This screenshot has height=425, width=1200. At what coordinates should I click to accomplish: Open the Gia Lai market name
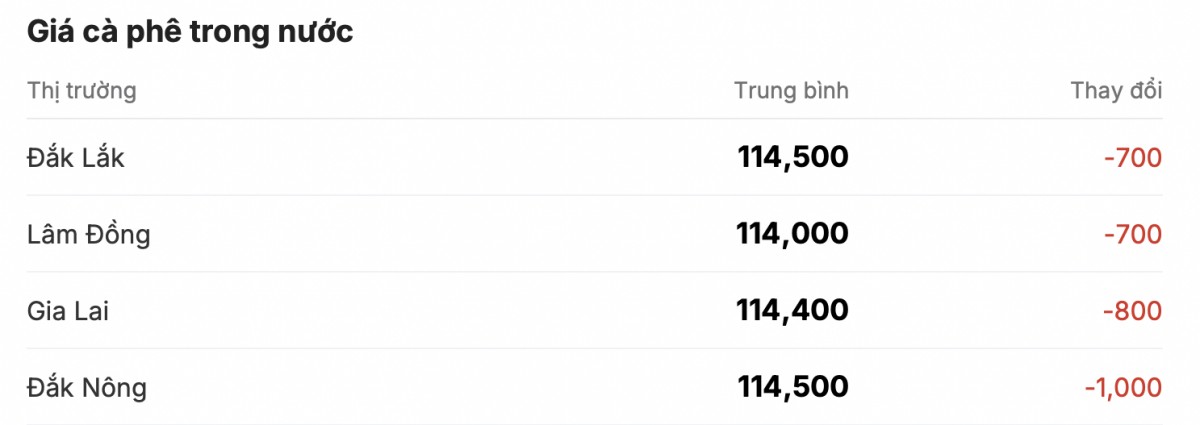[68, 311]
